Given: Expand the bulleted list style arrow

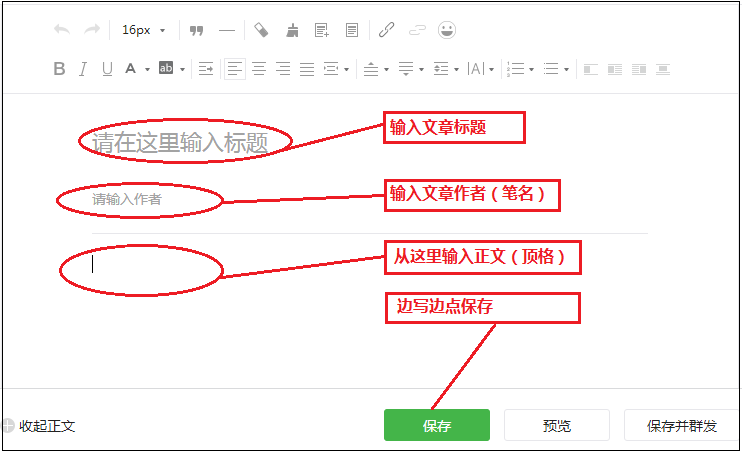Looking at the screenshot, I should click(566, 70).
